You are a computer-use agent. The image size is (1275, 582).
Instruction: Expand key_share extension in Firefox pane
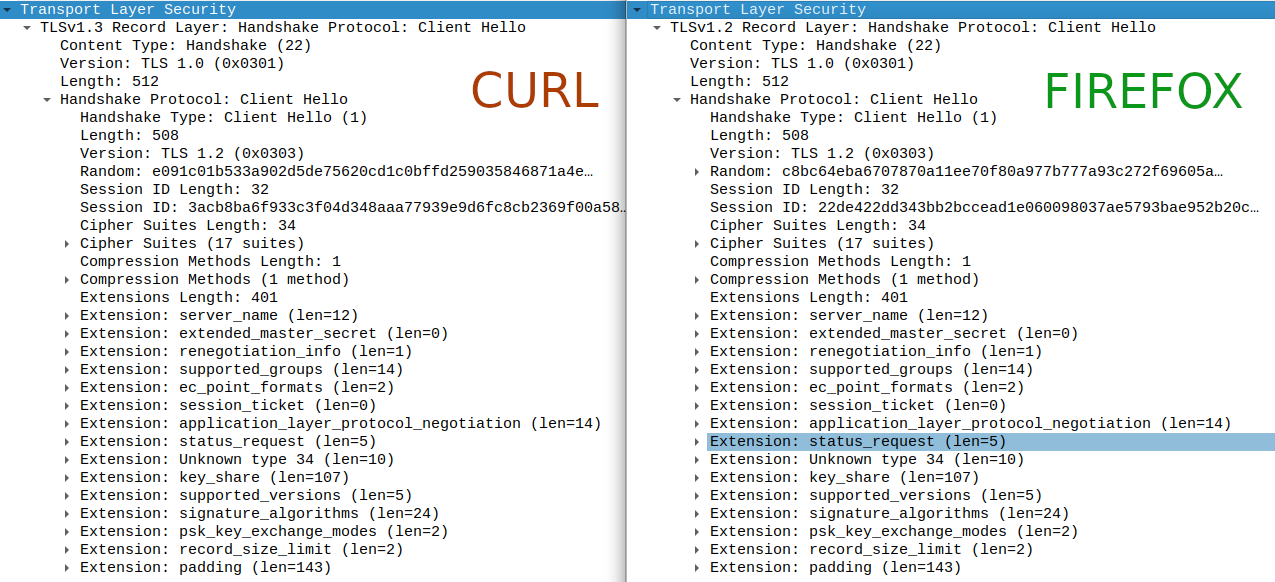[x=697, y=477]
